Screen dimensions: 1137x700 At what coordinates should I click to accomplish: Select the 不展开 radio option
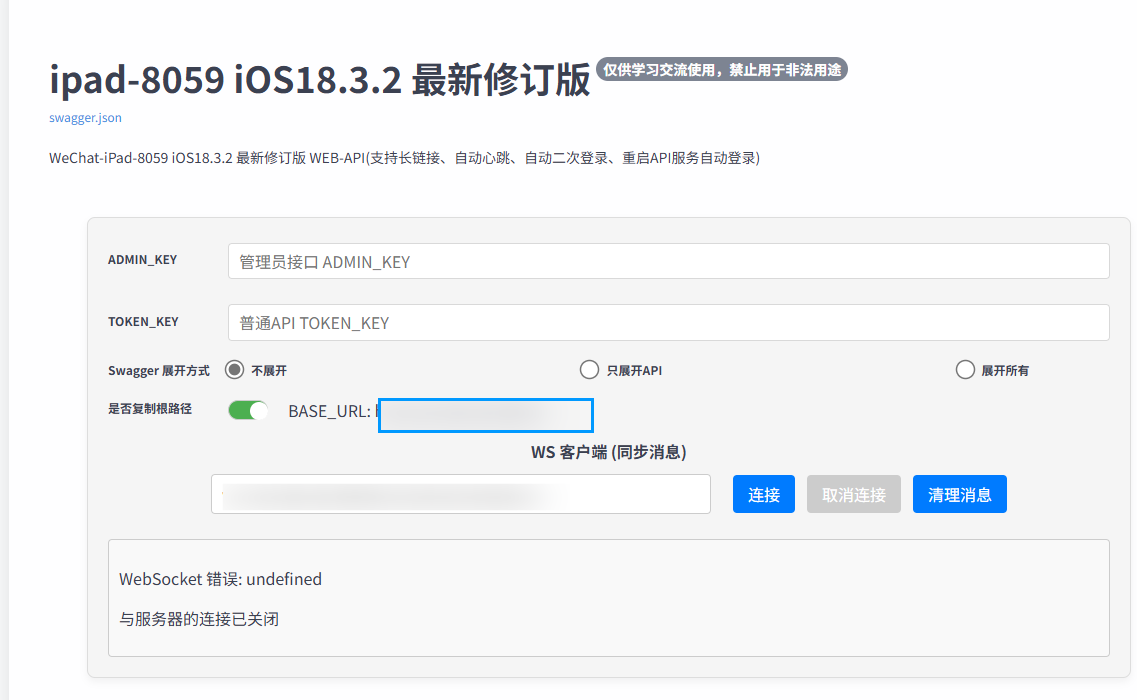(234, 370)
